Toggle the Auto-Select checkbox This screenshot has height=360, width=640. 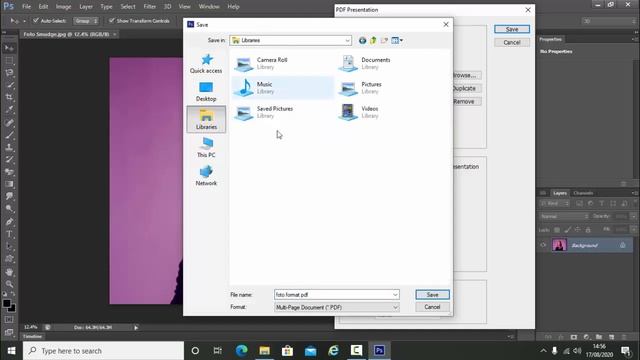(x=36, y=20)
